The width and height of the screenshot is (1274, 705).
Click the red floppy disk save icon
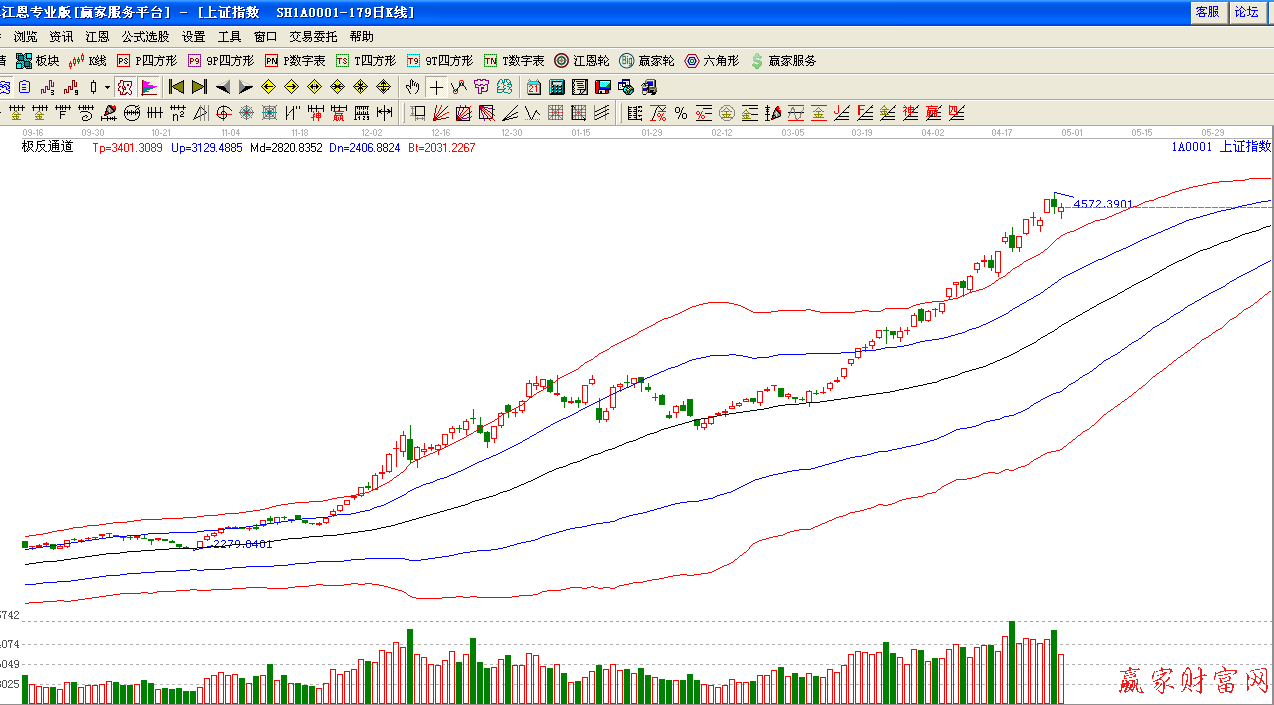[603, 87]
